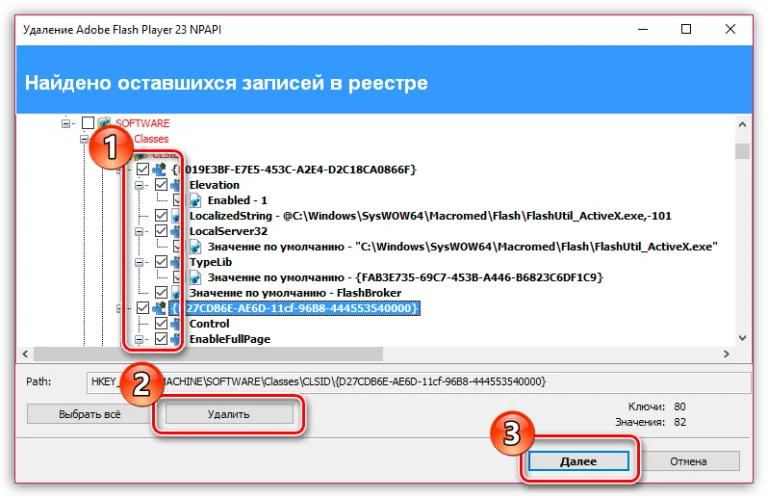Click the Выбрать всё button
768x498 pixels.
pos(89,414)
